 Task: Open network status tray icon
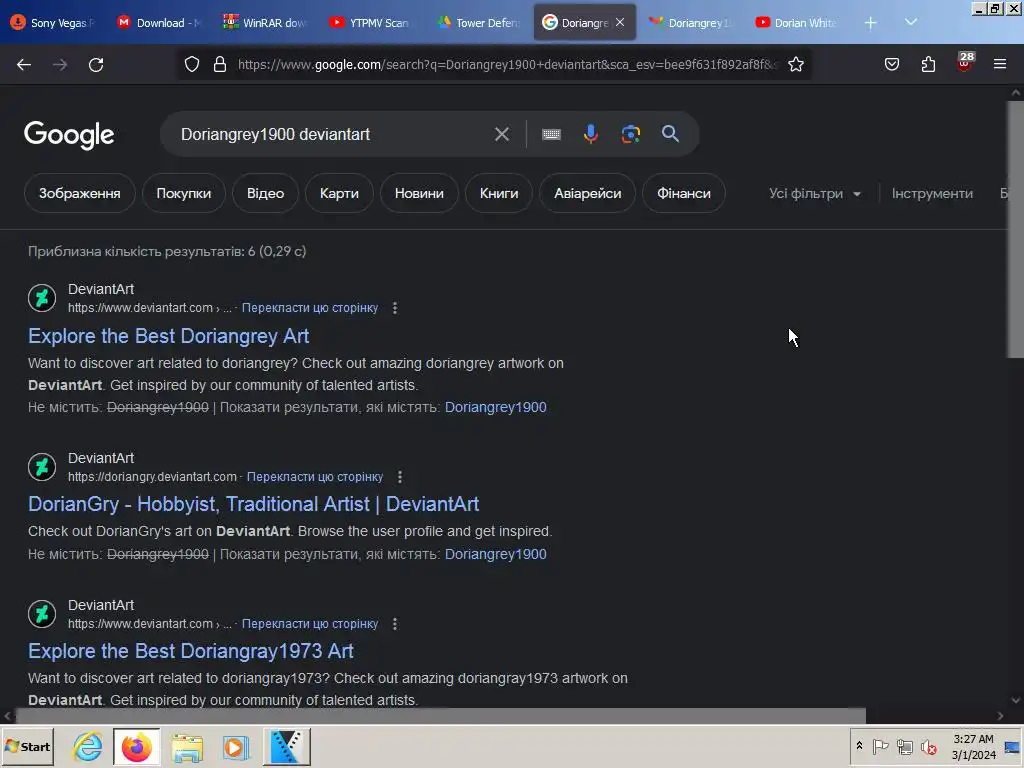coord(904,746)
